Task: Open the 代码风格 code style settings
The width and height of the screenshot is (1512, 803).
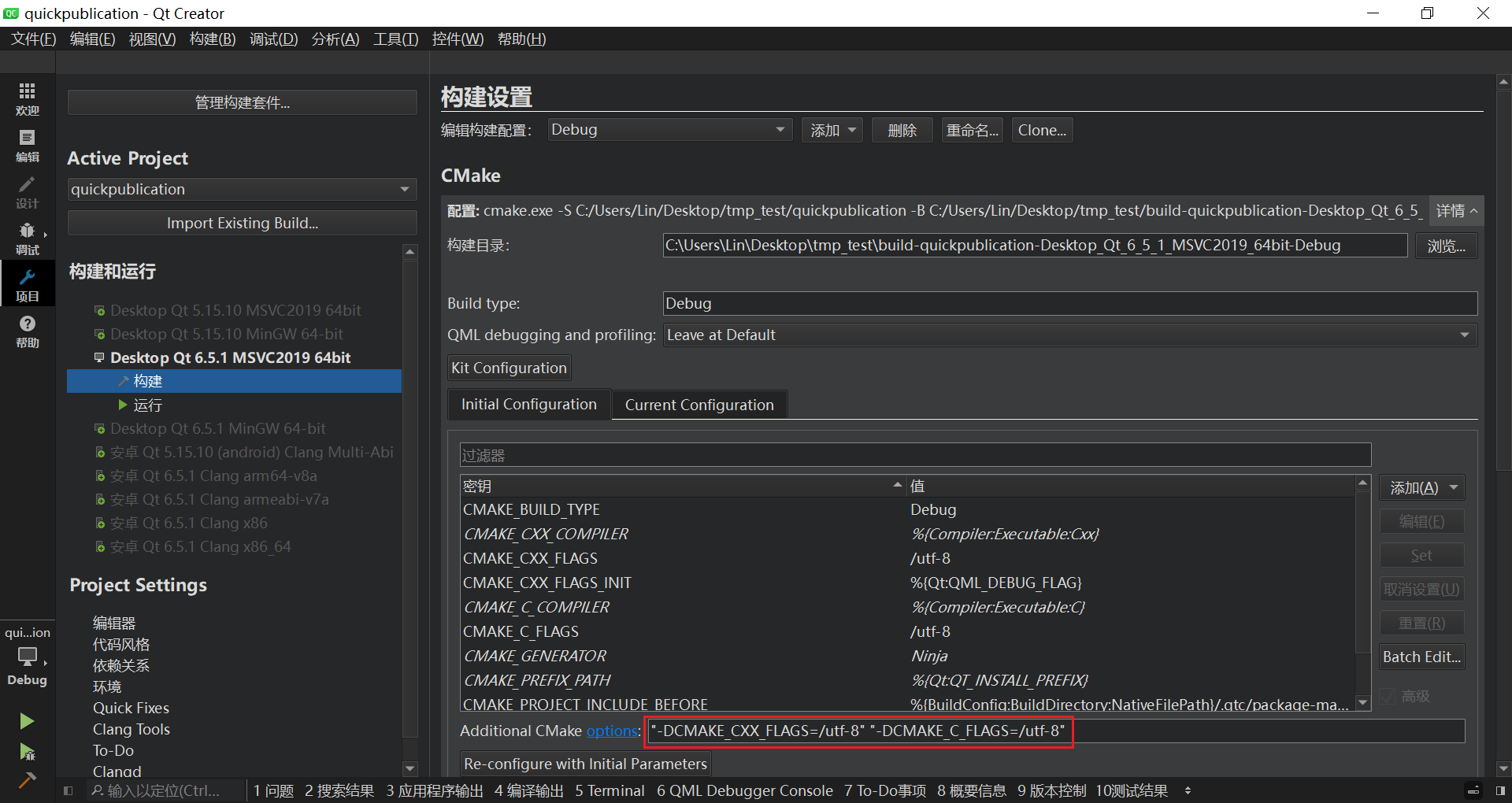Action: (x=121, y=644)
